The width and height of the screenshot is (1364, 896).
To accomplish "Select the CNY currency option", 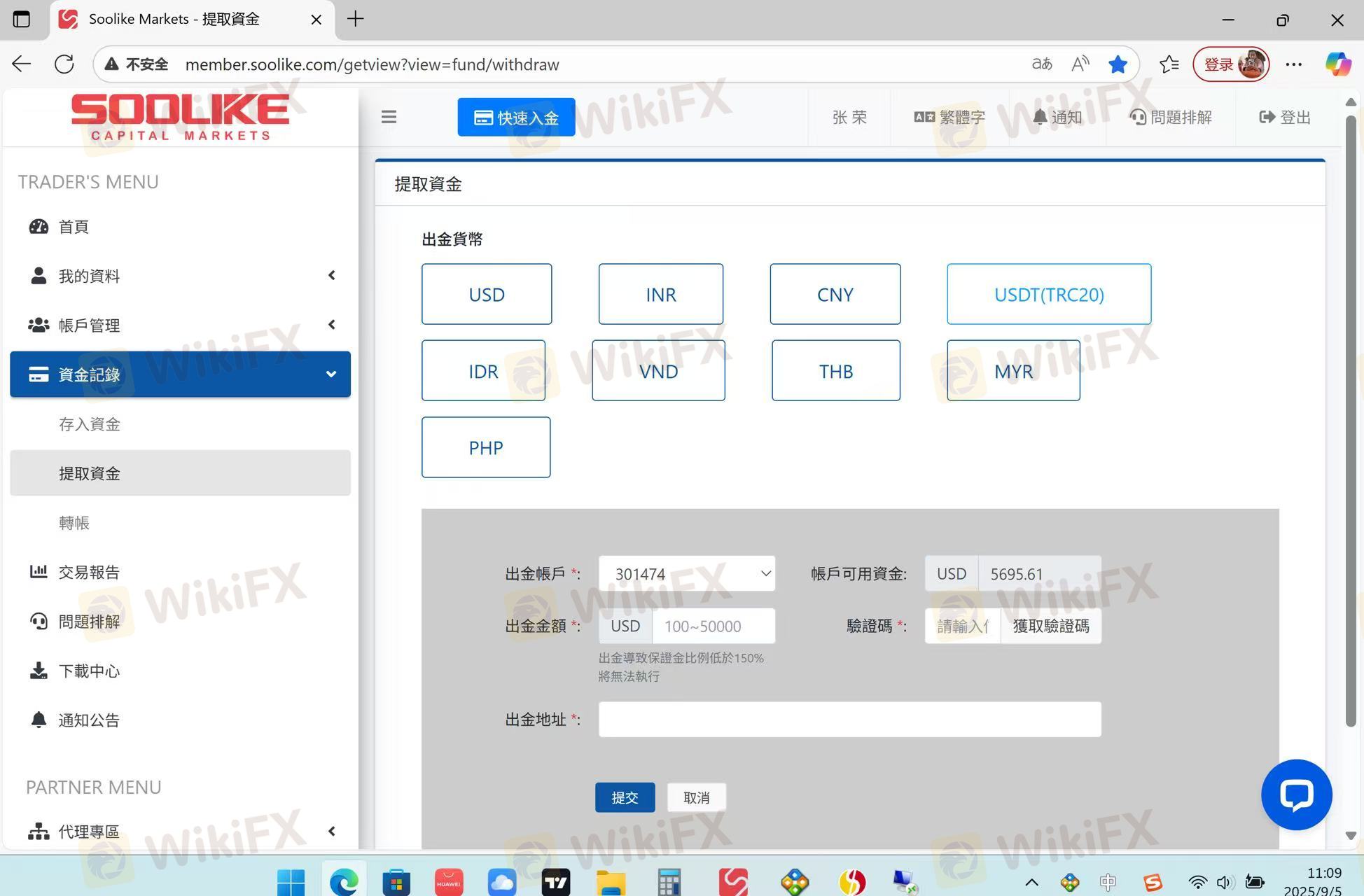I will pyautogui.click(x=835, y=294).
